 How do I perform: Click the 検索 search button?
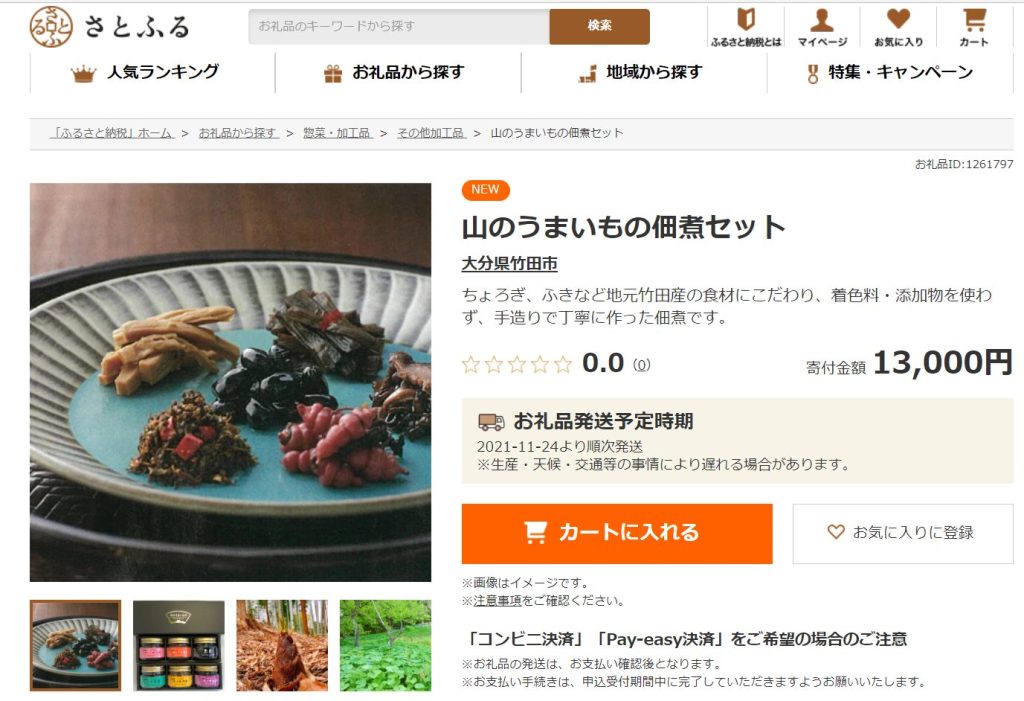[600, 26]
